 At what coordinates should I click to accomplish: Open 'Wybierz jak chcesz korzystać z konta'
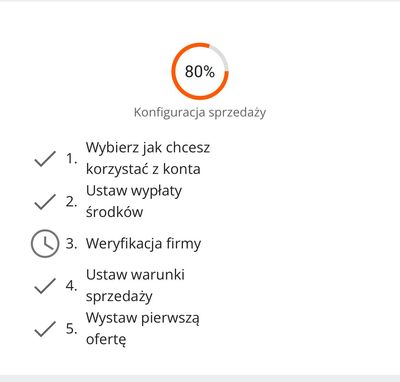click(148, 158)
